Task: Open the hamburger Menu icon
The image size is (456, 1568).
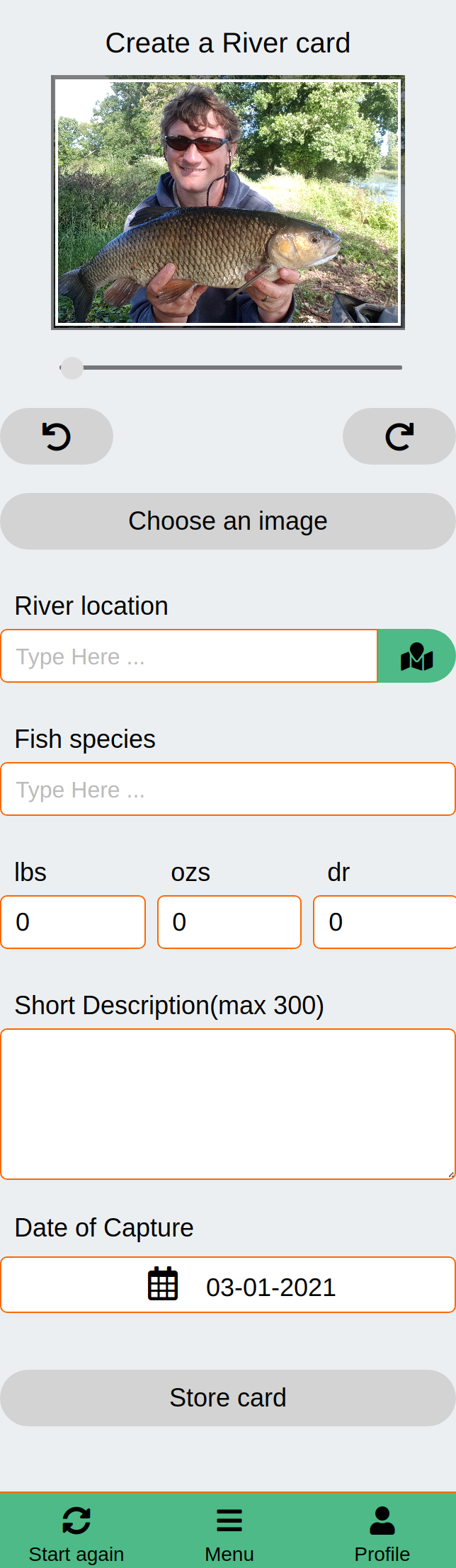Action: 229,1520
